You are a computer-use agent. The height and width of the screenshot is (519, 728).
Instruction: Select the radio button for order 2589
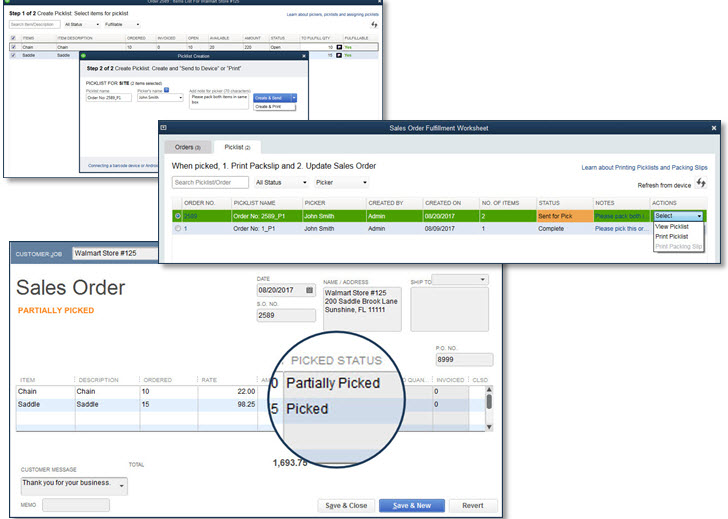pyautogui.click(x=178, y=216)
